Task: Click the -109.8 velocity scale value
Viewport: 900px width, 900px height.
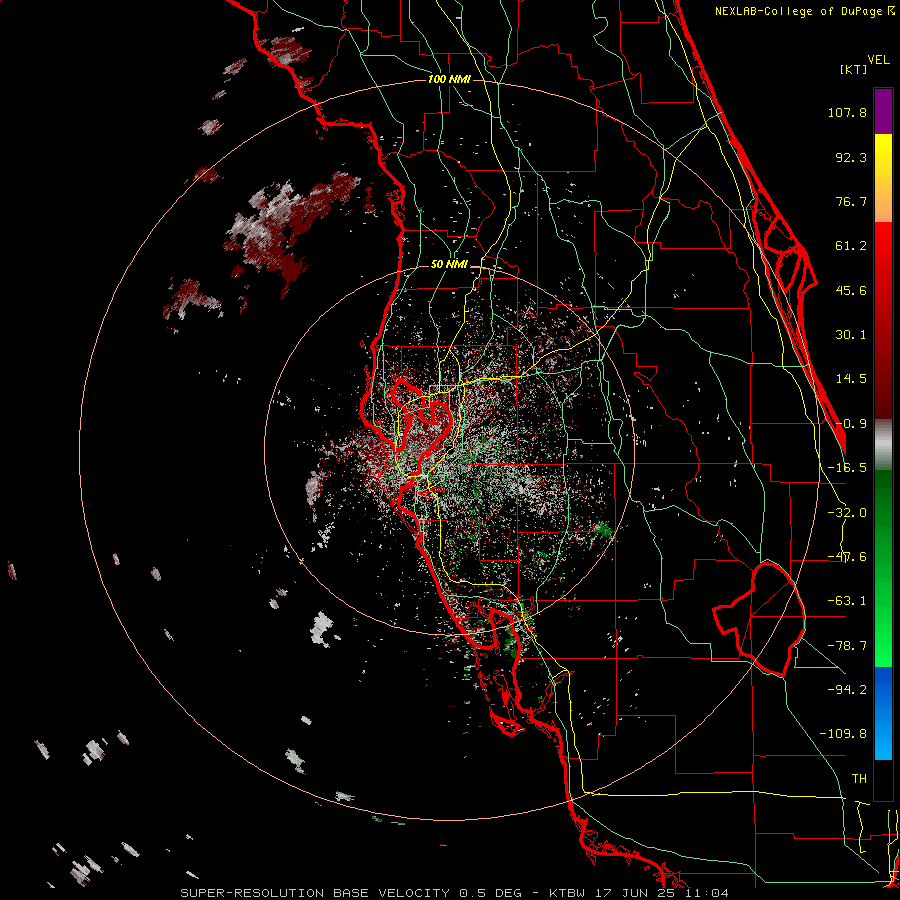Action: pos(843,734)
